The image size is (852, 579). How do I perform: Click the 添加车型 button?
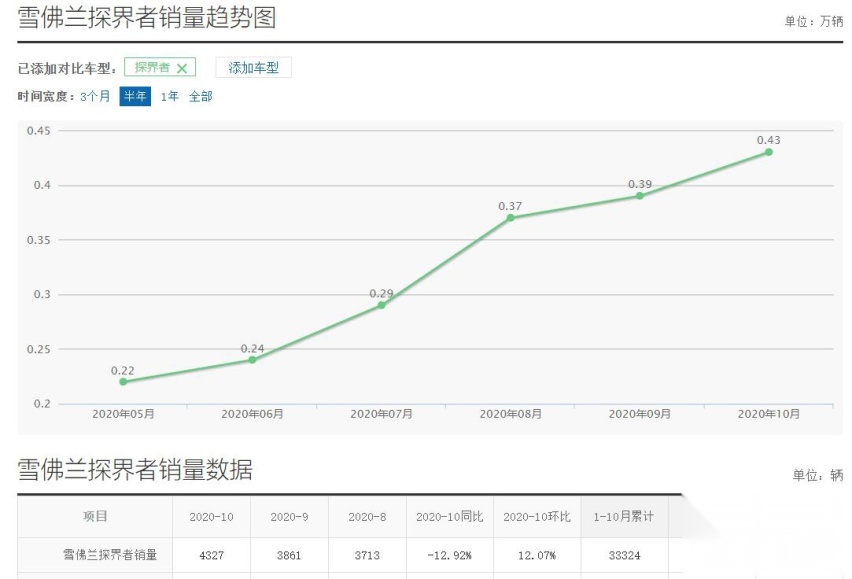point(253,68)
